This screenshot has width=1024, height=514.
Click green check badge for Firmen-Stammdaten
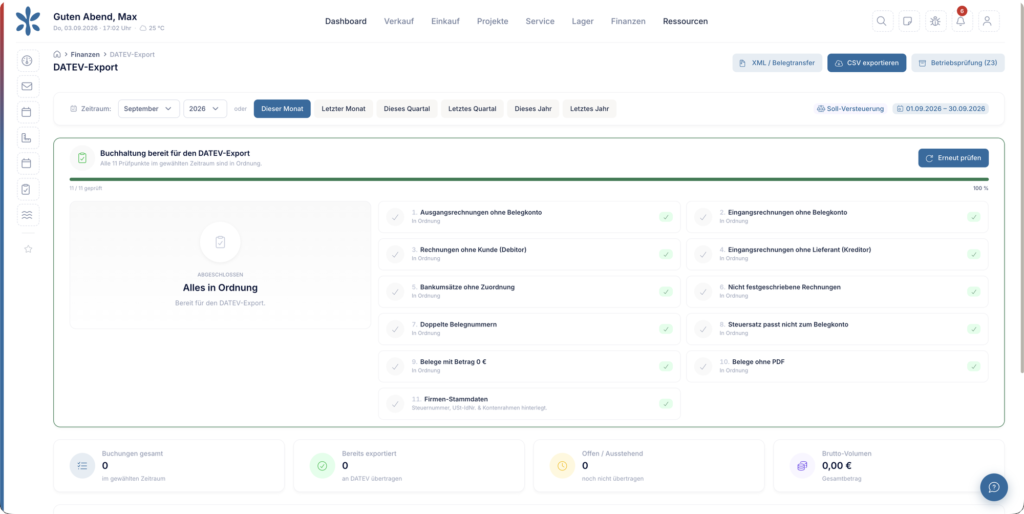(x=665, y=404)
